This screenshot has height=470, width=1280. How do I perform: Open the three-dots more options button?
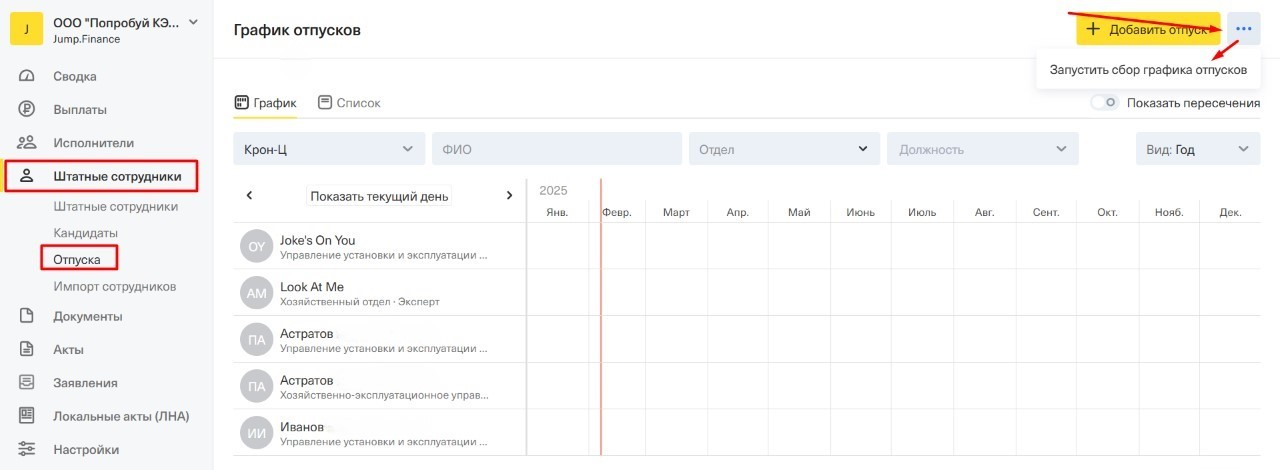1243,29
